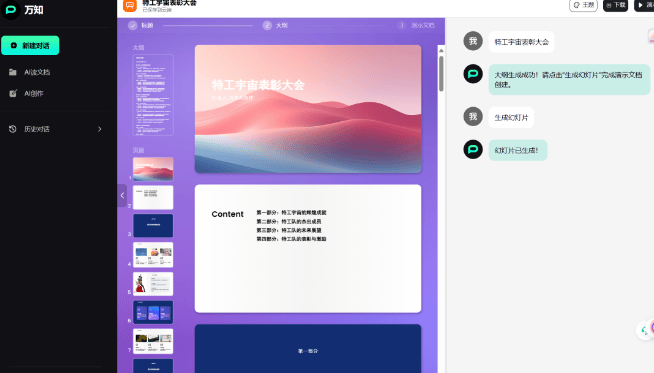Click the 第一部分 line in the contents slide
The width and height of the screenshot is (654, 373).
click(x=291, y=213)
